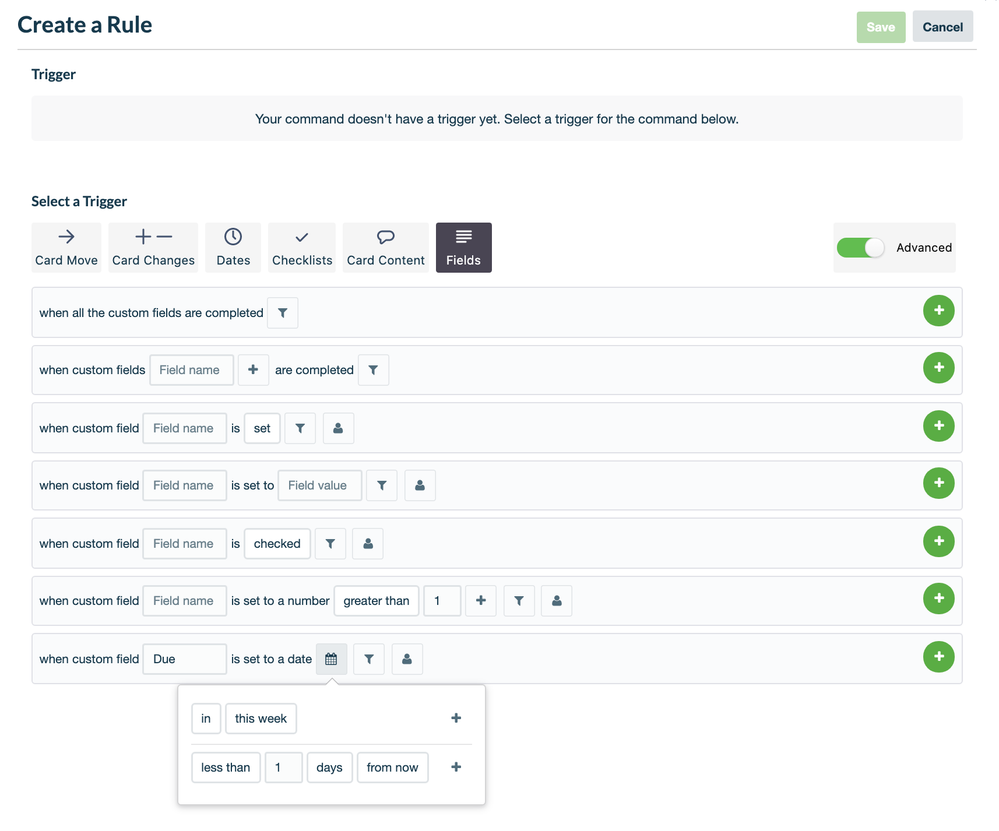Click the filter icon in 'is checked' row
999x831 pixels.
[330, 544]
